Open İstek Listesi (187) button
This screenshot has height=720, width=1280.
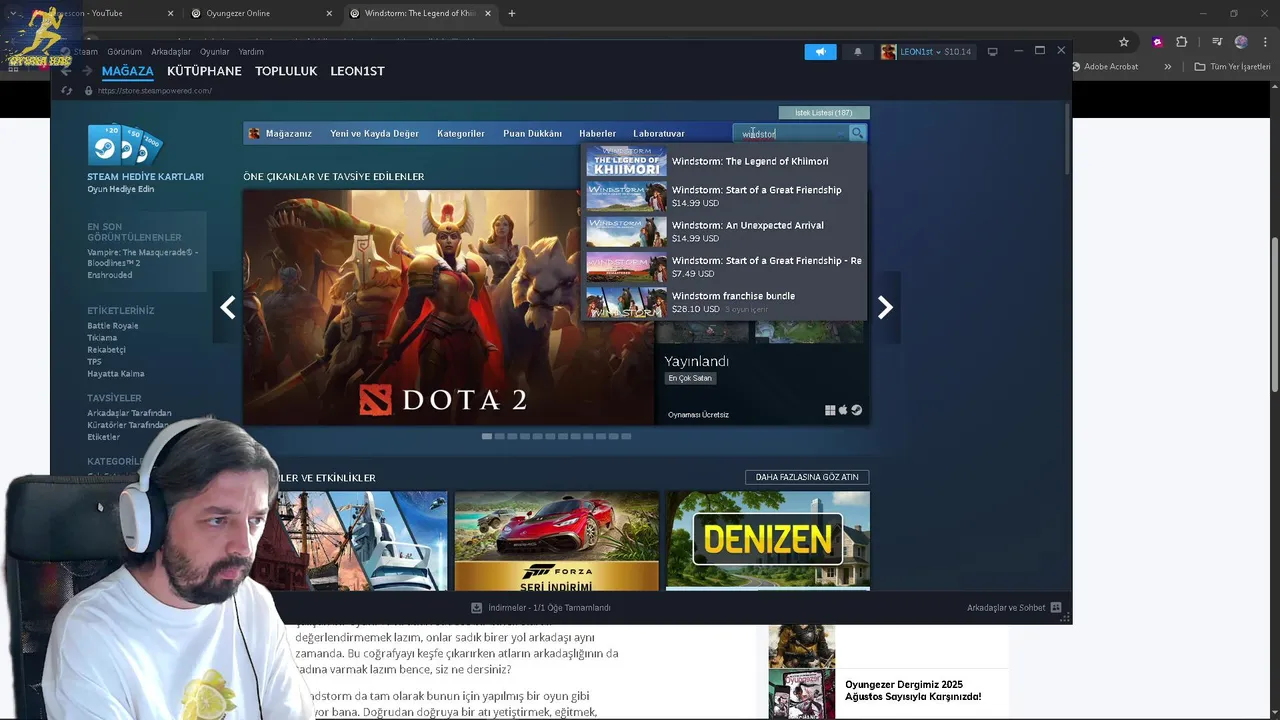(x=824, y=112)
